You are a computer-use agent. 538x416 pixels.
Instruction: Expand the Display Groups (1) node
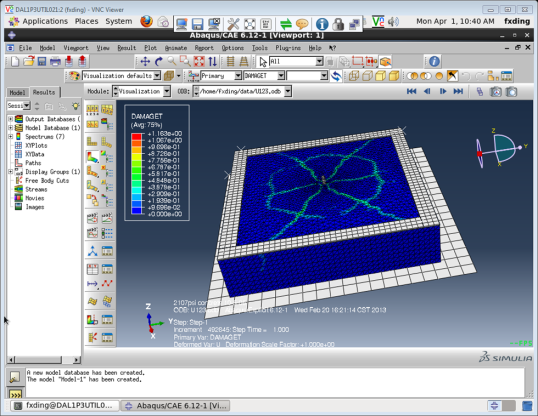point(10,172)
